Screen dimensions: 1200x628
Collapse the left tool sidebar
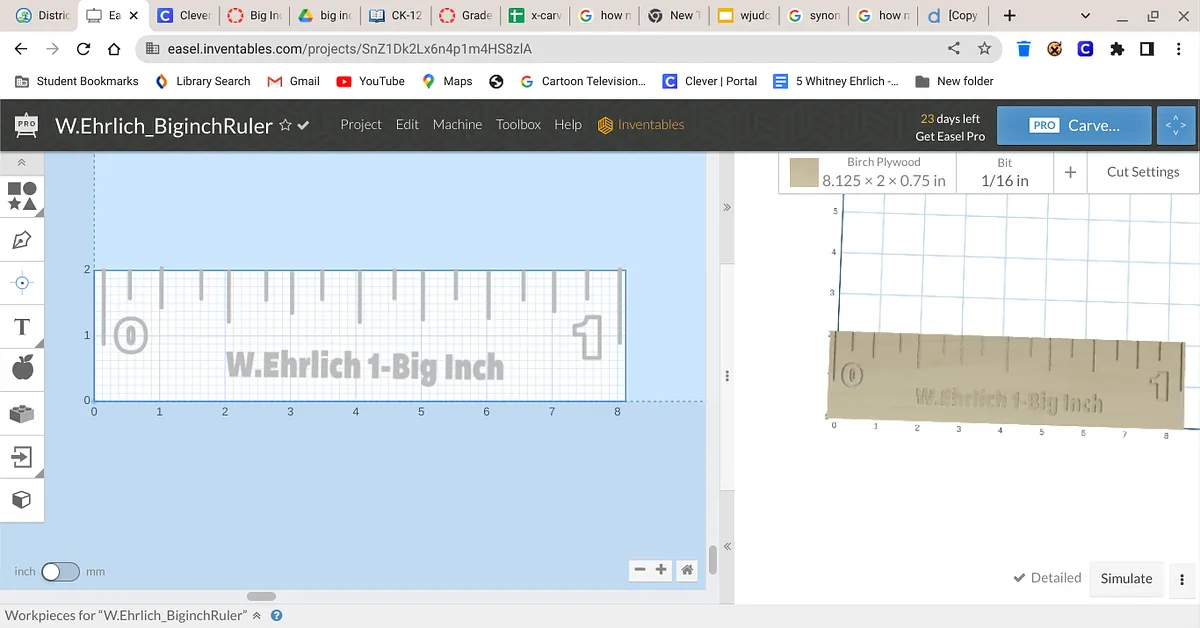pos(22,162)
